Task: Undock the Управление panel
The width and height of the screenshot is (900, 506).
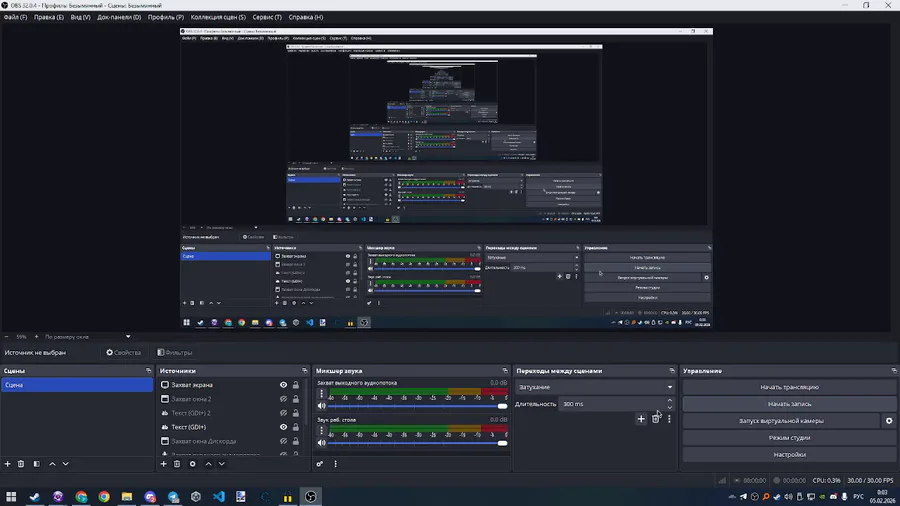Action: point(894,371)
